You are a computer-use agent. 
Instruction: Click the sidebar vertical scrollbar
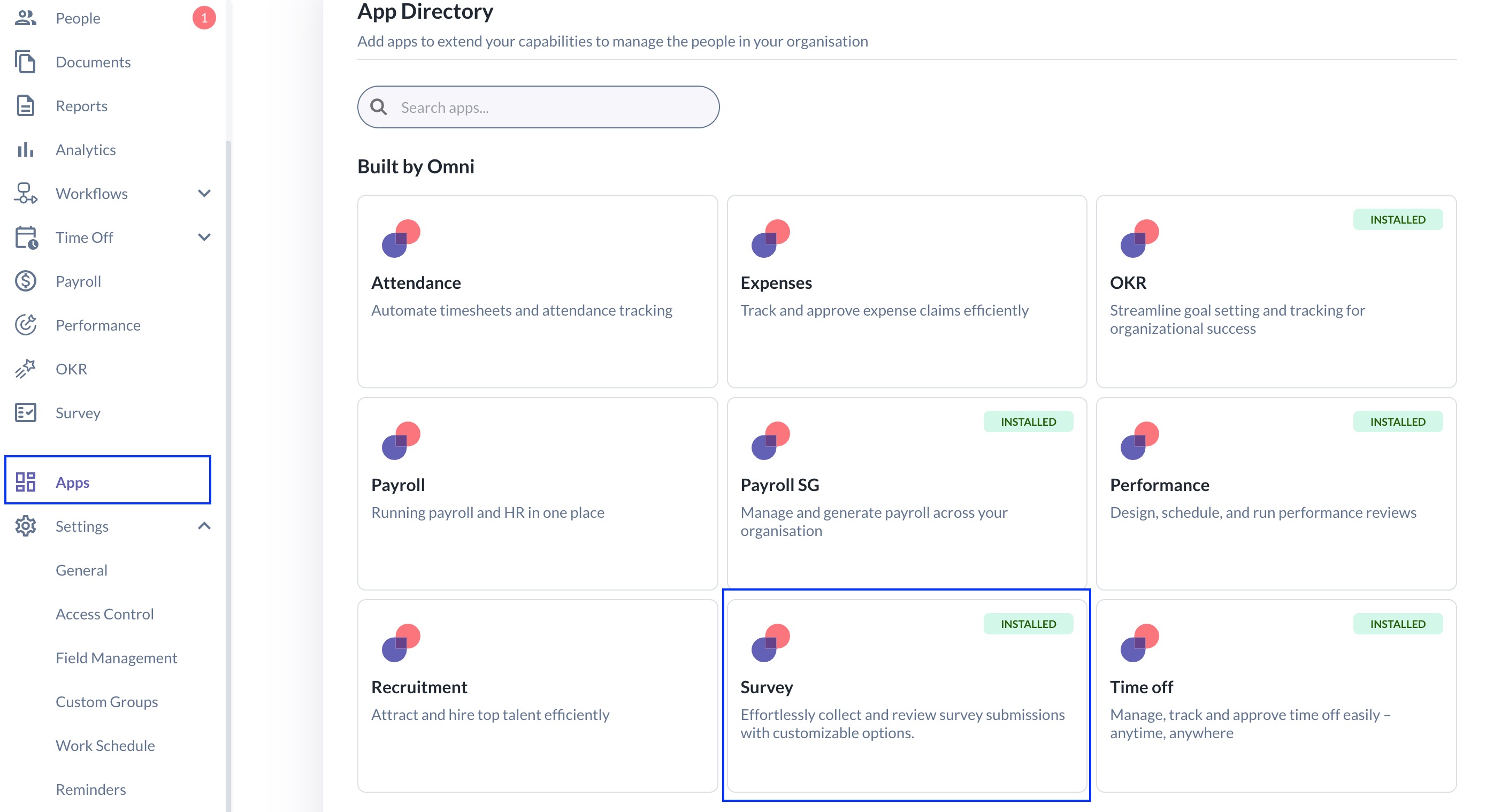(228, 476)
